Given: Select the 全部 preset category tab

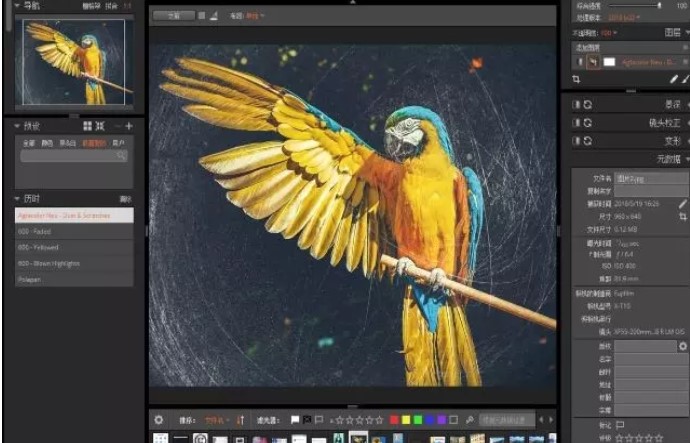Looking at the screenshot, I should click(x=29, y=143).
